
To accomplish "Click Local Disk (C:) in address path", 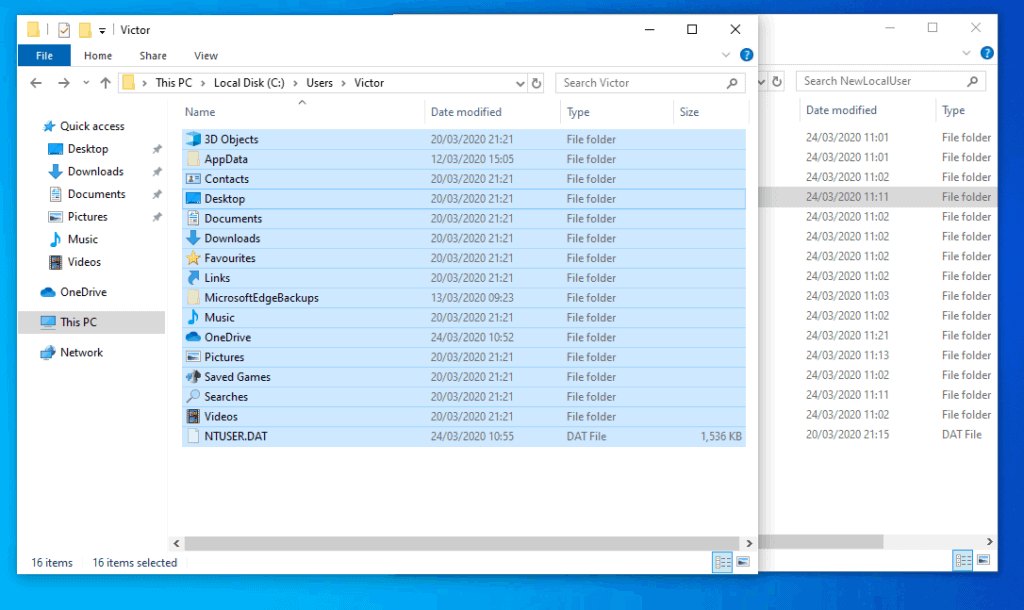I will click(249, 83).
